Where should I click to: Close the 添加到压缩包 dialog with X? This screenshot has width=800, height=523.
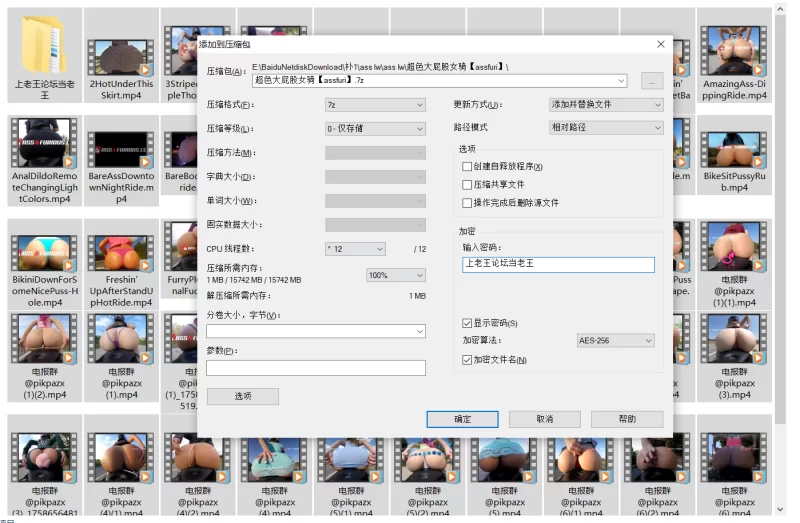point(661,44)
